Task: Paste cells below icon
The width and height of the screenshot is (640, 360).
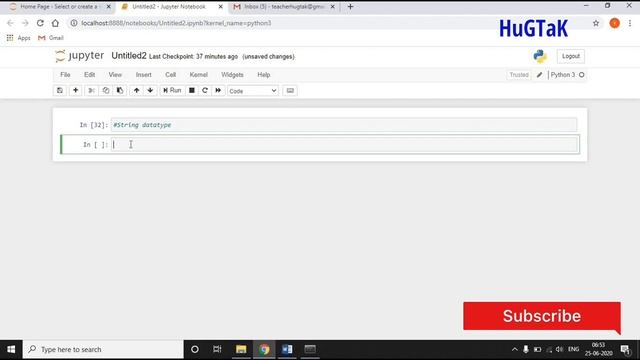Action: tap(120, 91)
